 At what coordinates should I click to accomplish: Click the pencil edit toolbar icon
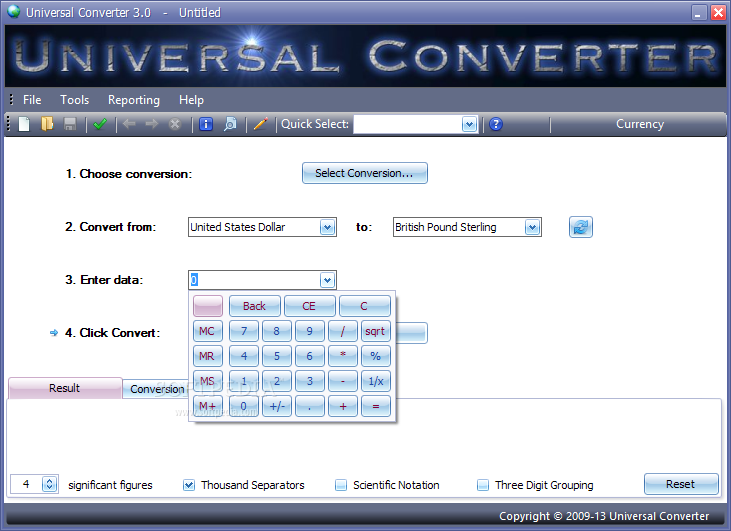261,124
